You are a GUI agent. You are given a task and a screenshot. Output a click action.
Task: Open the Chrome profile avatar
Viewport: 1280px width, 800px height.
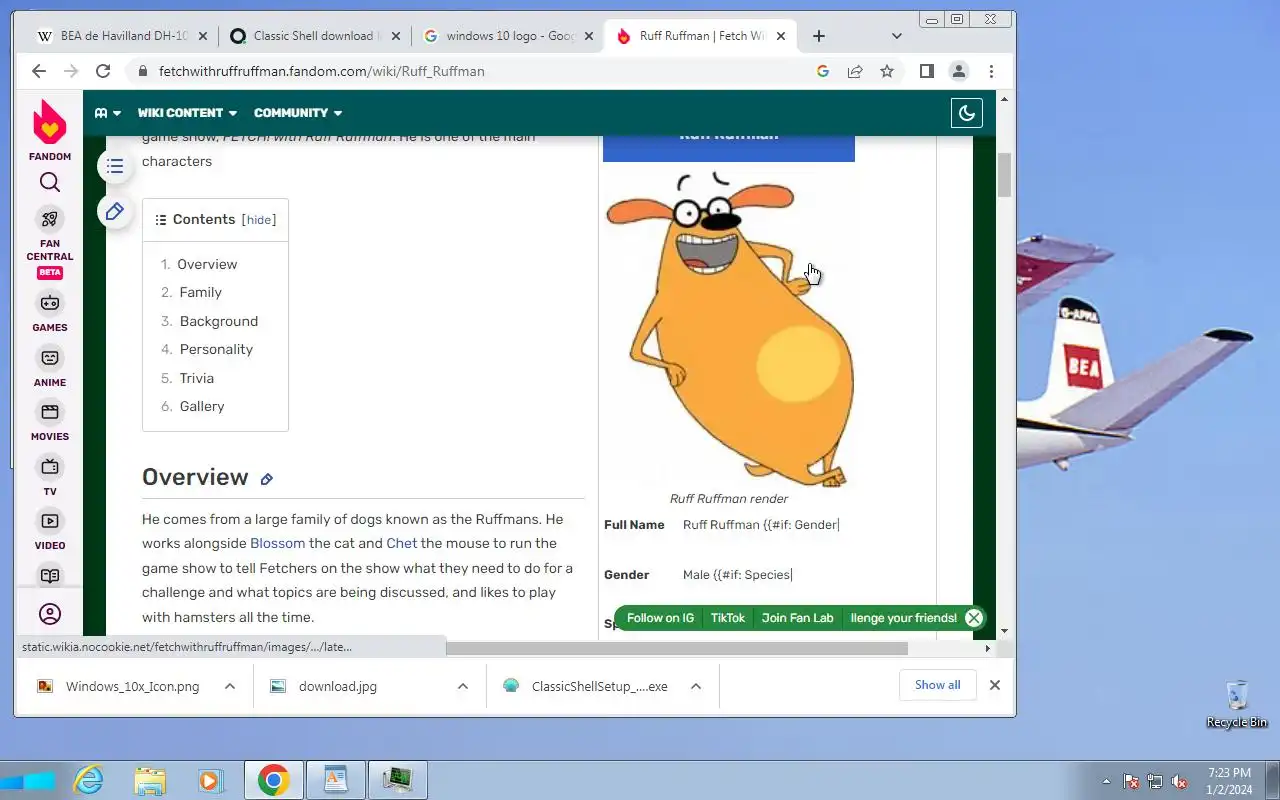coord(959,71)
